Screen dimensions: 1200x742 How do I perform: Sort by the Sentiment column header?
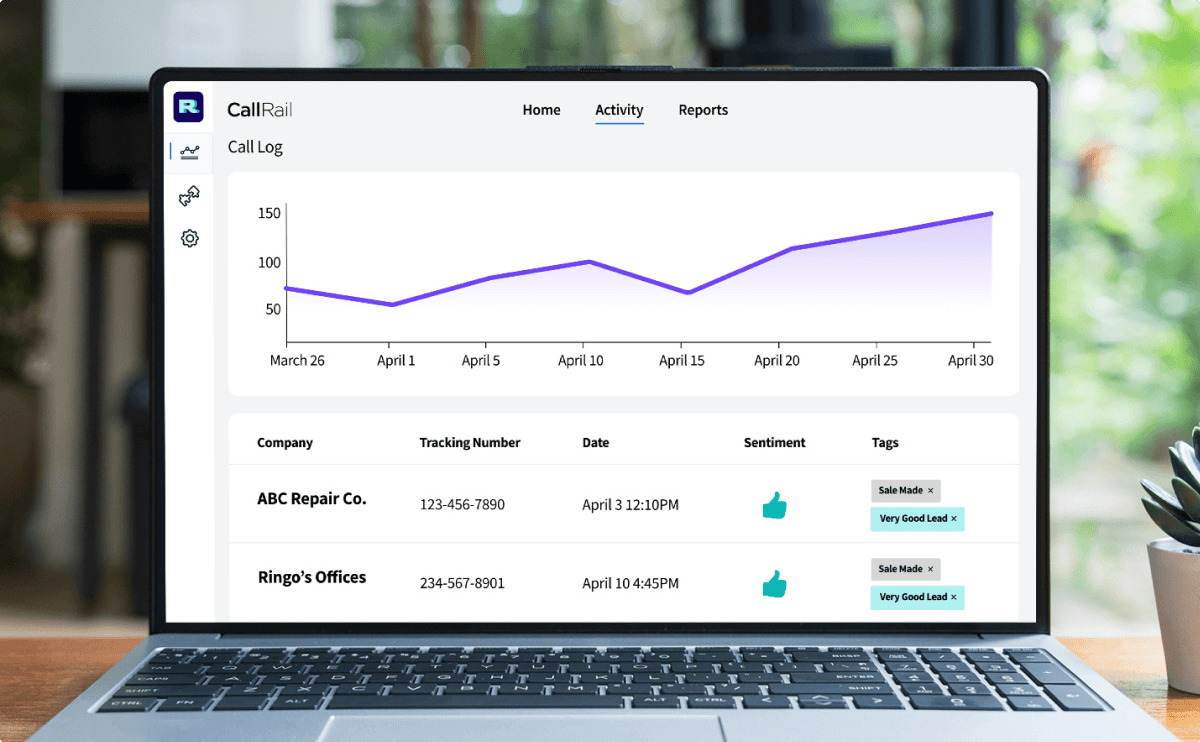(x=774, y=443)
